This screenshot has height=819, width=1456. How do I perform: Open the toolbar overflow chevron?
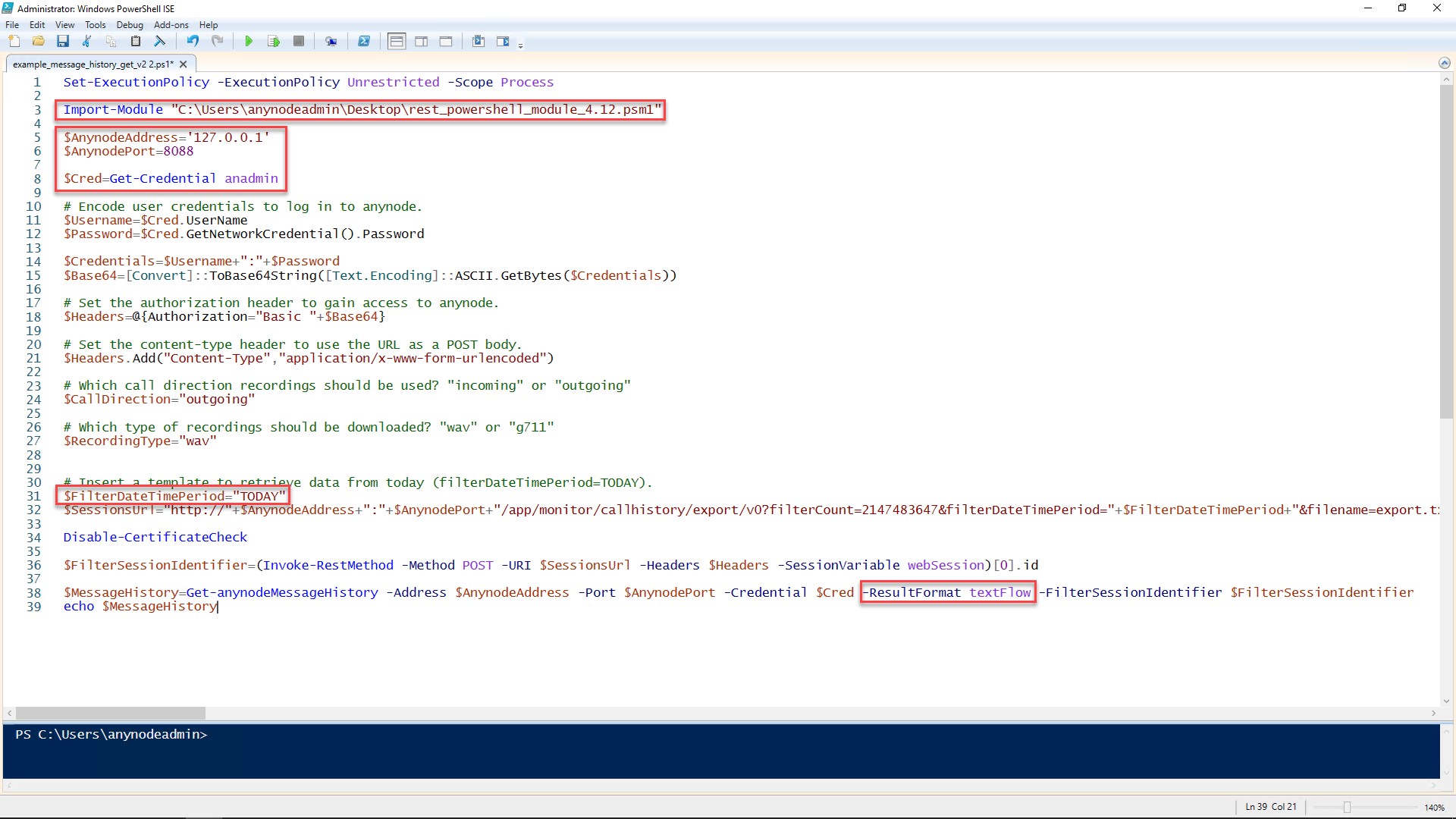coord(522,44)
